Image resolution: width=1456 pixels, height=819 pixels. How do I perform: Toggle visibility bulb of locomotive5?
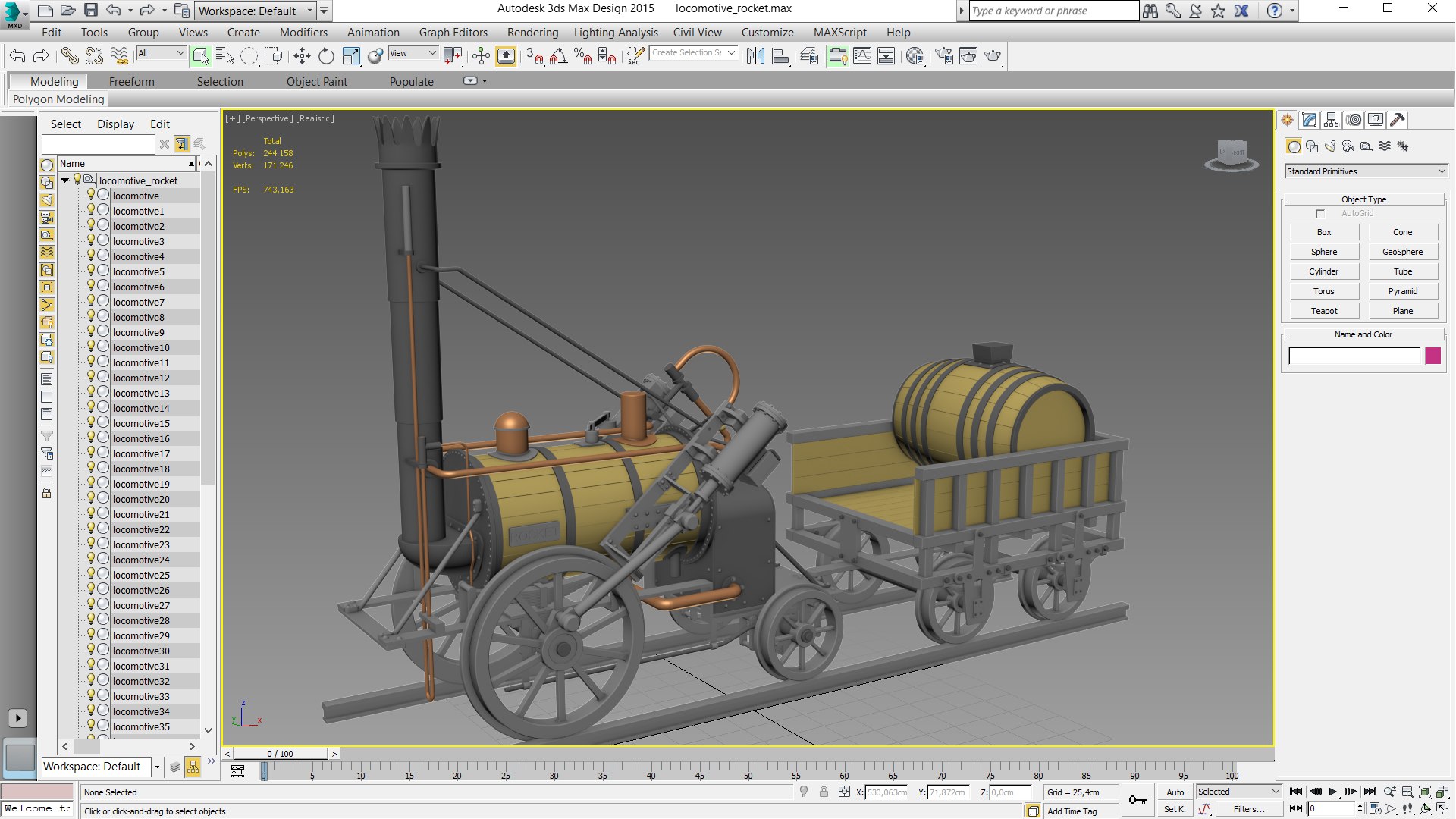pos(90,271)
